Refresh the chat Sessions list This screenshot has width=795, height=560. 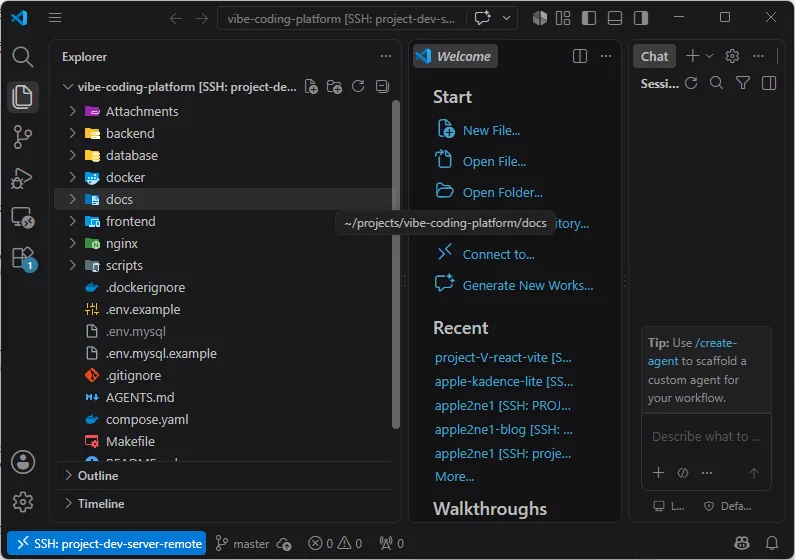click(691, 83)
